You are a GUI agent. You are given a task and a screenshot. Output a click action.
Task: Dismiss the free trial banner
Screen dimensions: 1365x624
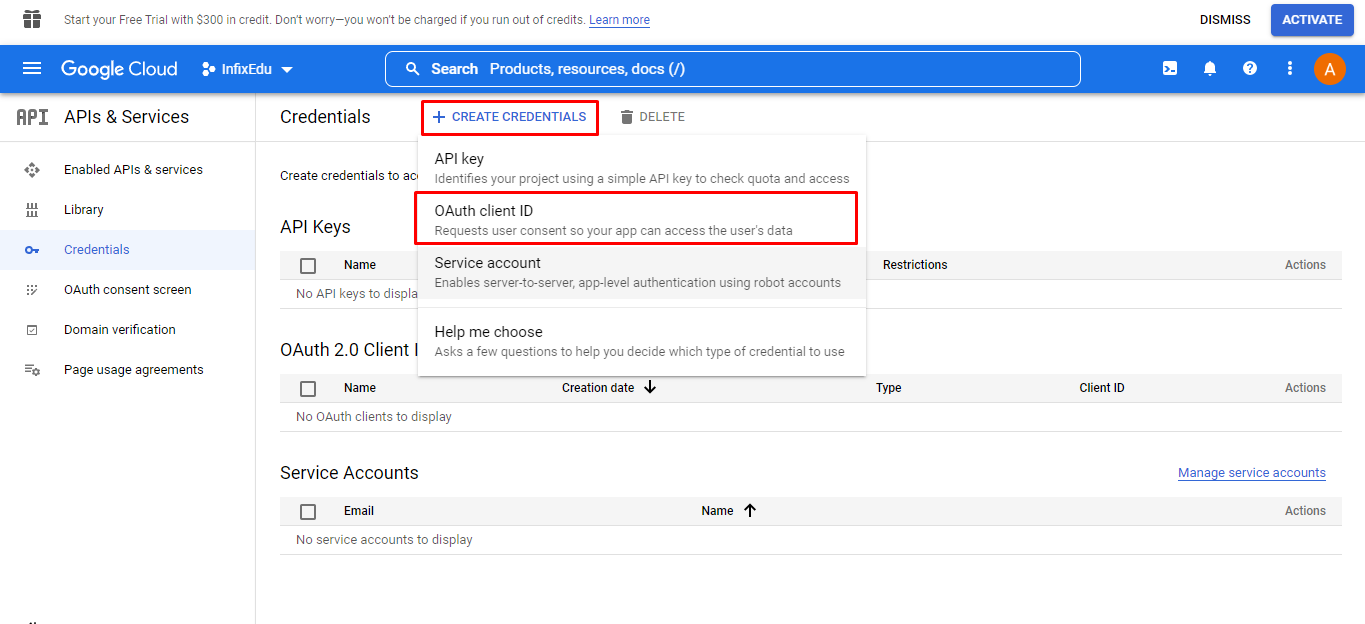(x=1225, y=20)
